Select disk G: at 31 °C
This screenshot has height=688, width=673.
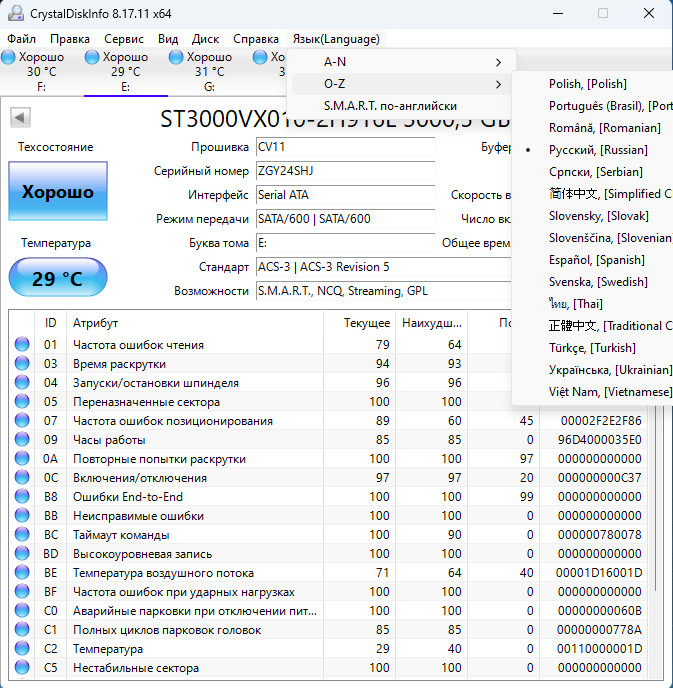[210, 72]
